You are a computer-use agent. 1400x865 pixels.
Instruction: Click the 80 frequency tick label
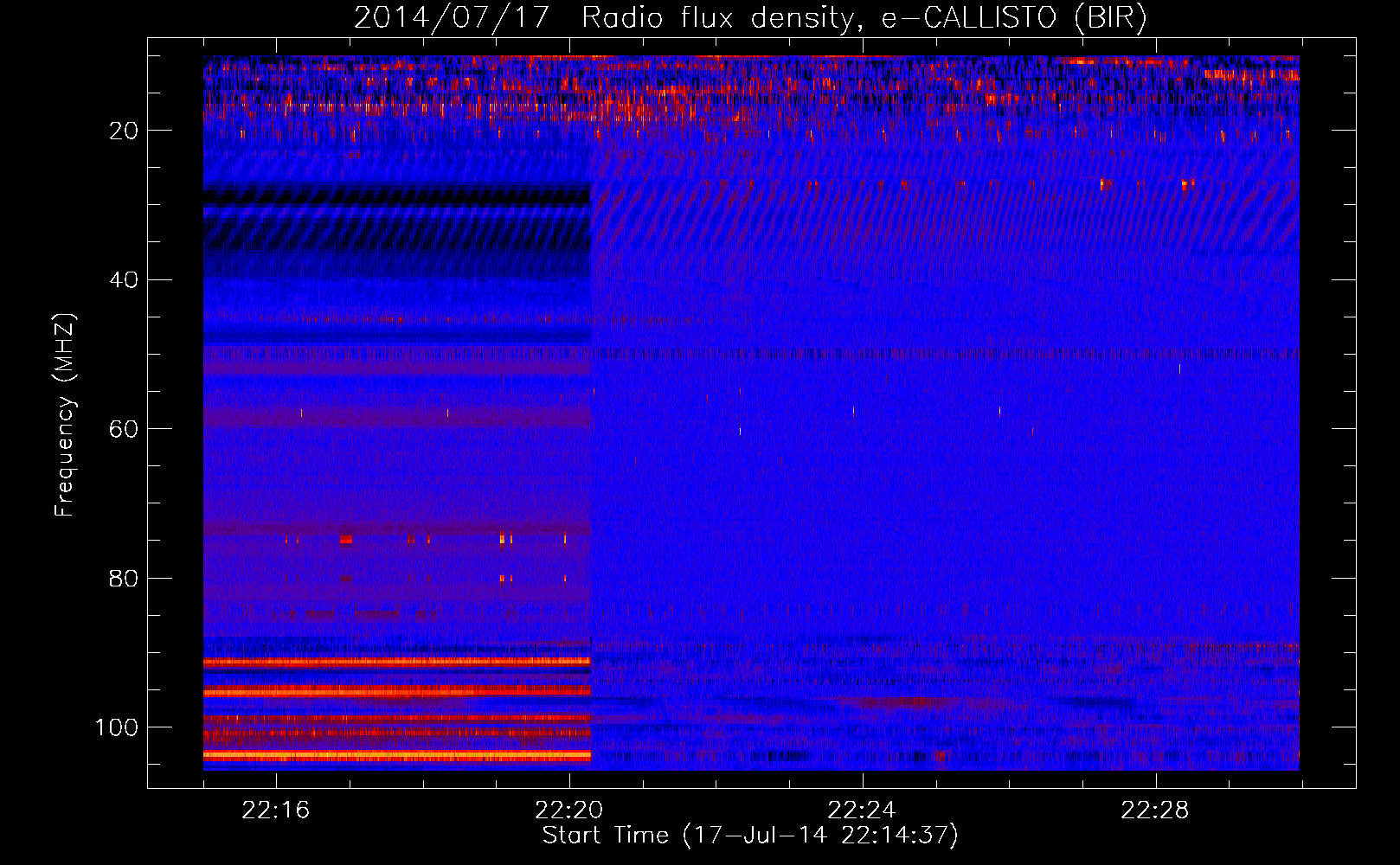[x=124, y=579]
